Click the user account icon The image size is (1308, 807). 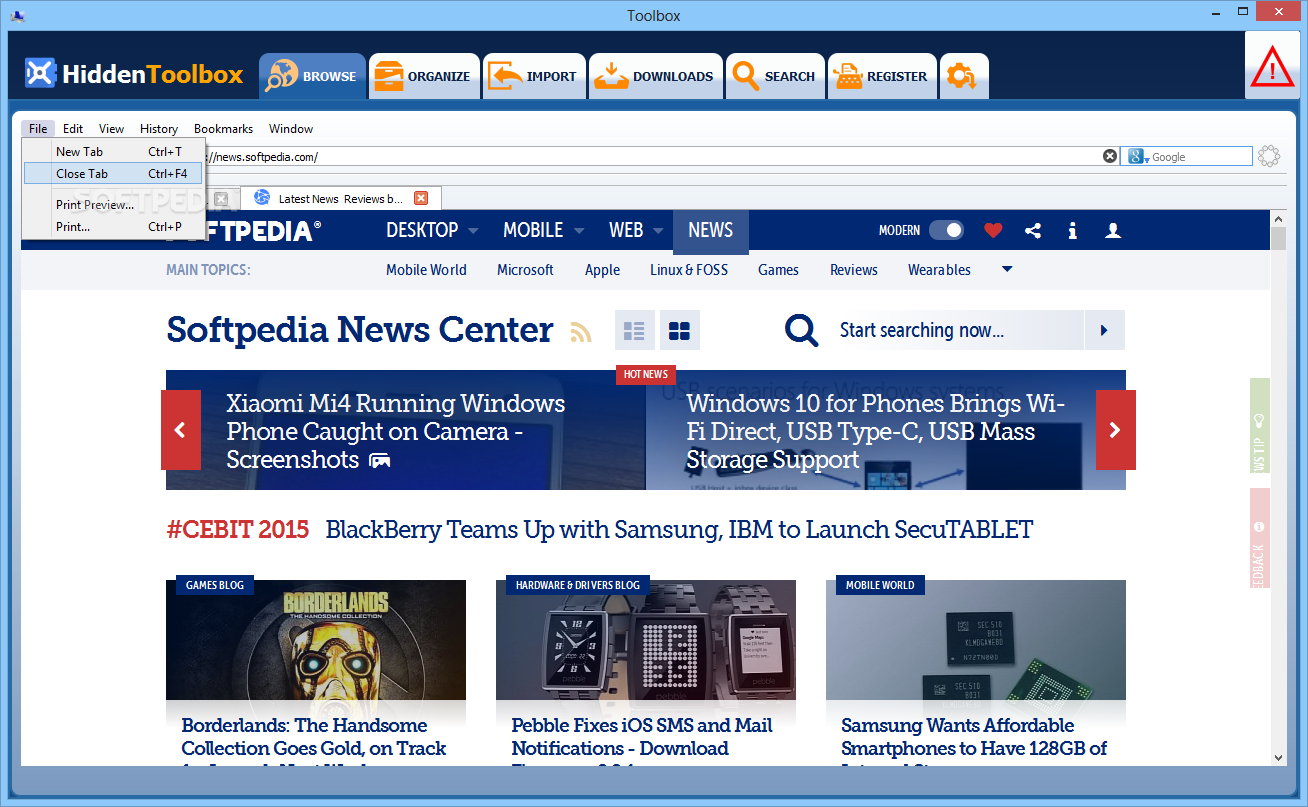point(1112,231)
